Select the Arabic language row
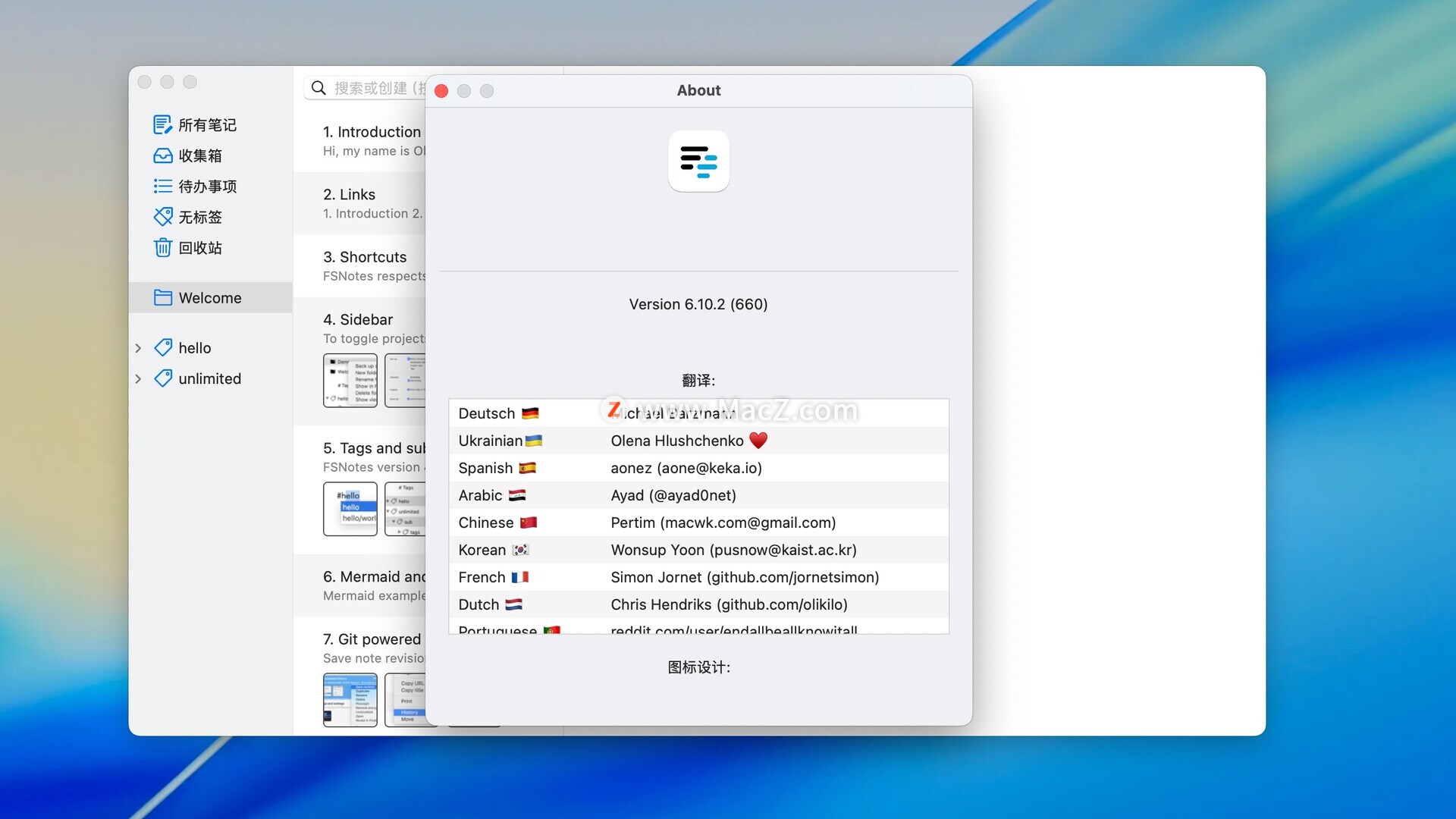This screenshot has height=819, width=1456. click(698, 495)
